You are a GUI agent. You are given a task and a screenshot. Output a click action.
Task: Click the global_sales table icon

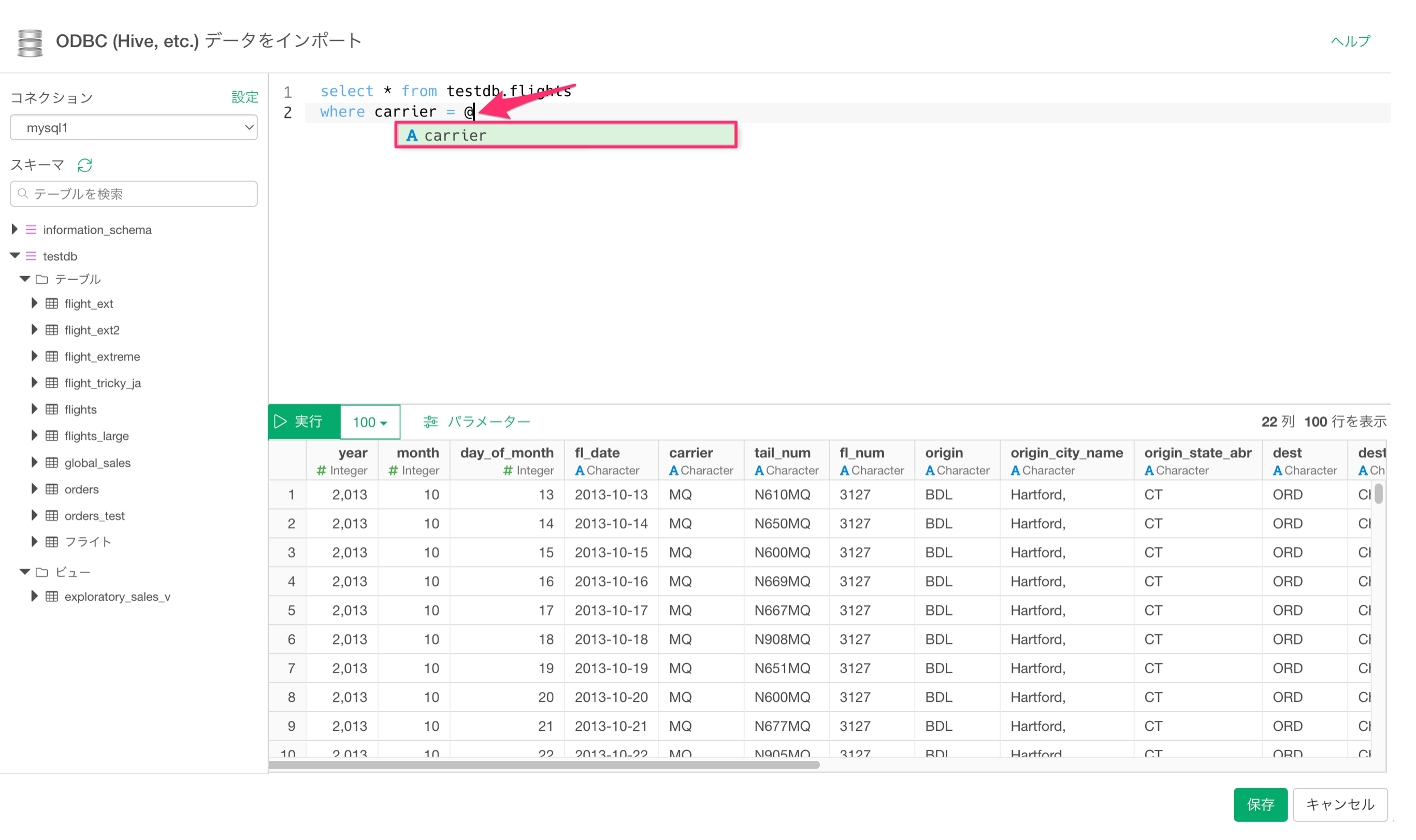coord(51,462)
